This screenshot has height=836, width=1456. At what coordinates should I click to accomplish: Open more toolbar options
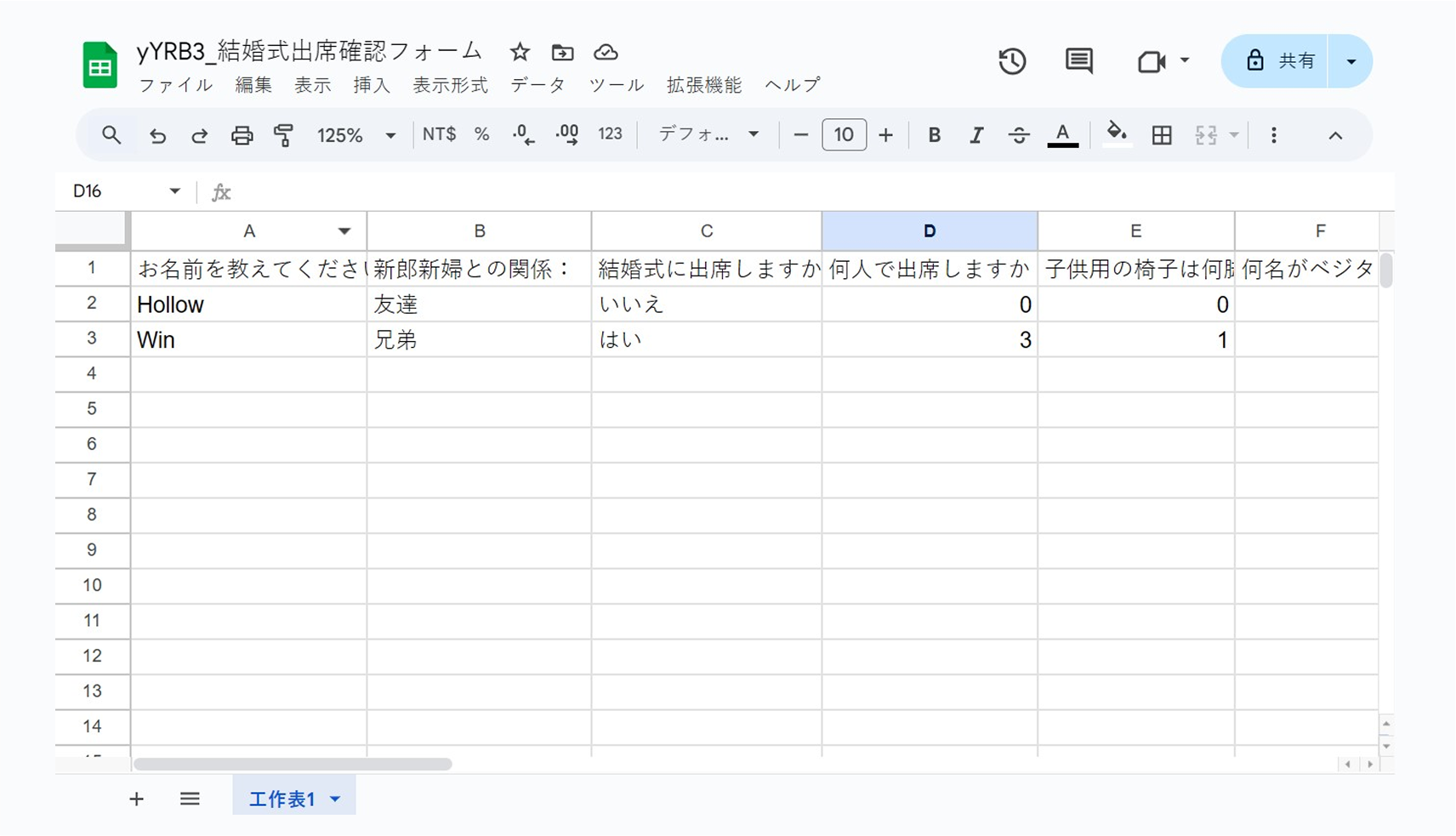(x=1273, y=134)
